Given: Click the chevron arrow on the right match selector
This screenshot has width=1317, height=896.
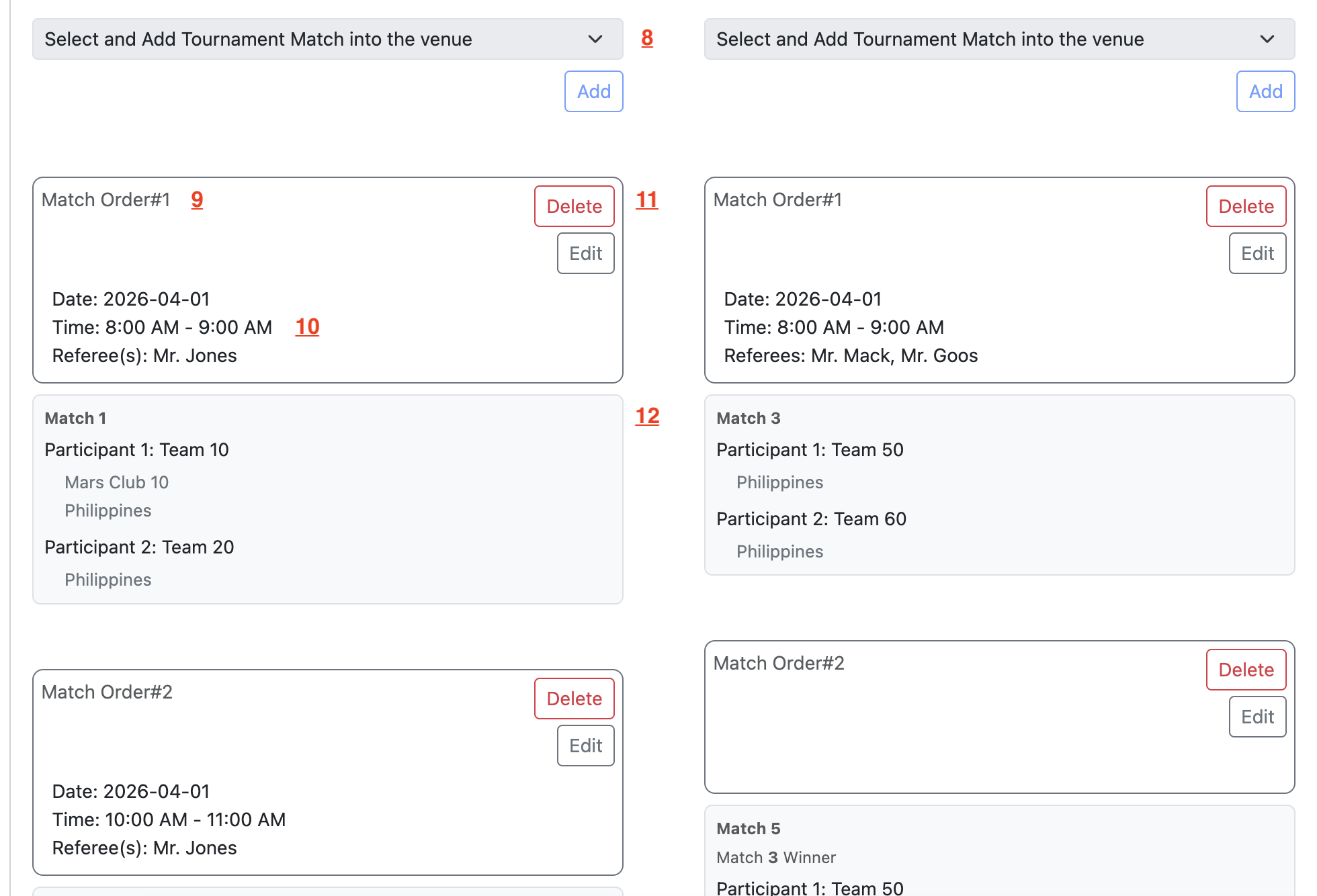Looking at the screenshot, I should [1267, 39].
